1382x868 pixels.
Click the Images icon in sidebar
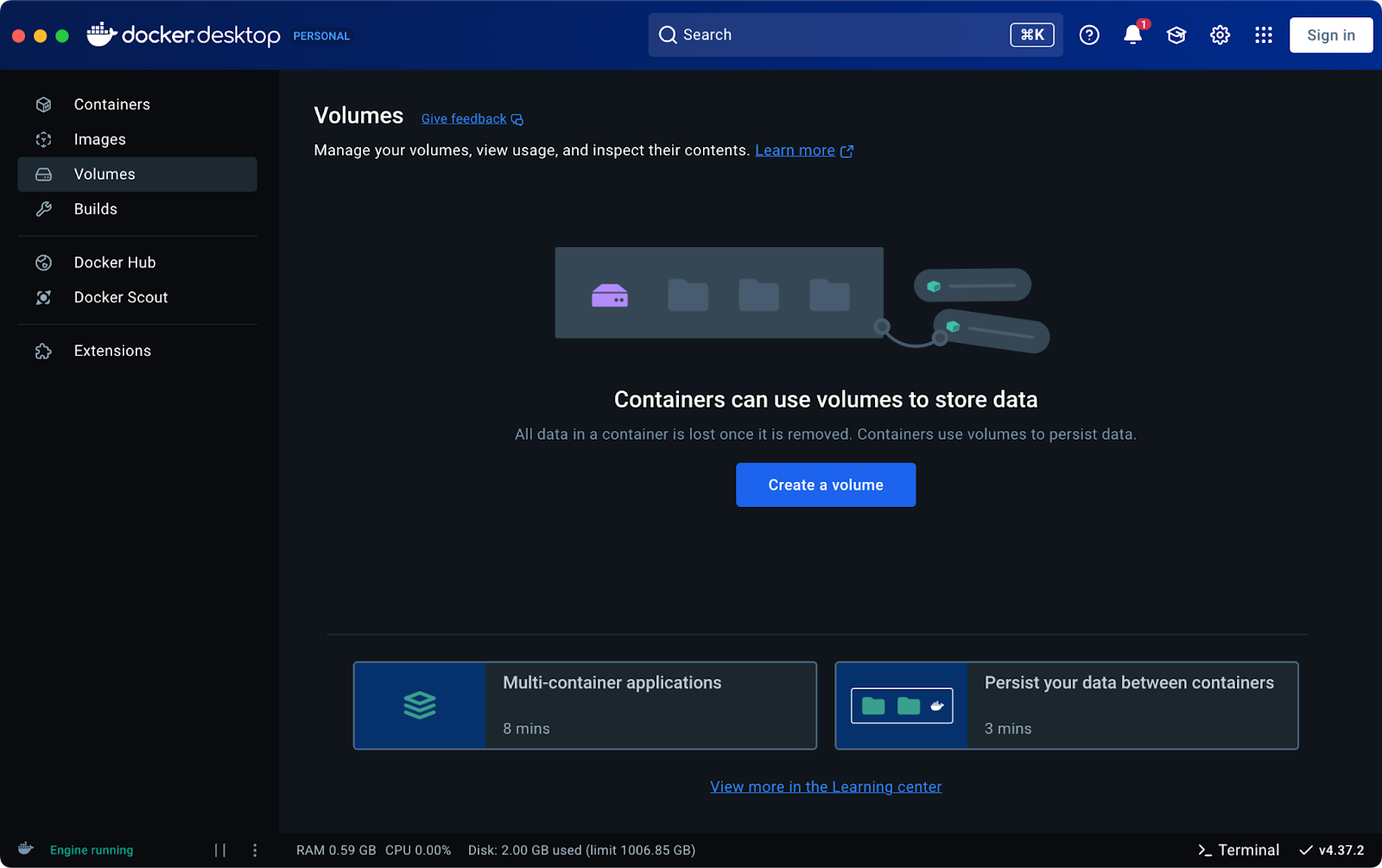44,140
